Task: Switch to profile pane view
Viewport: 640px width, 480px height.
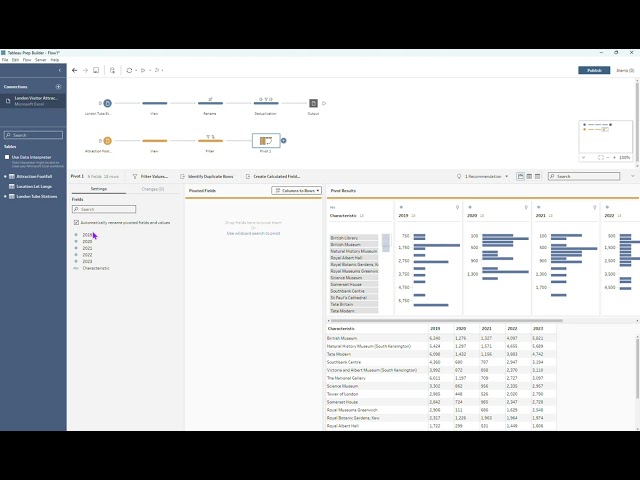Action: tap(520, 176)
